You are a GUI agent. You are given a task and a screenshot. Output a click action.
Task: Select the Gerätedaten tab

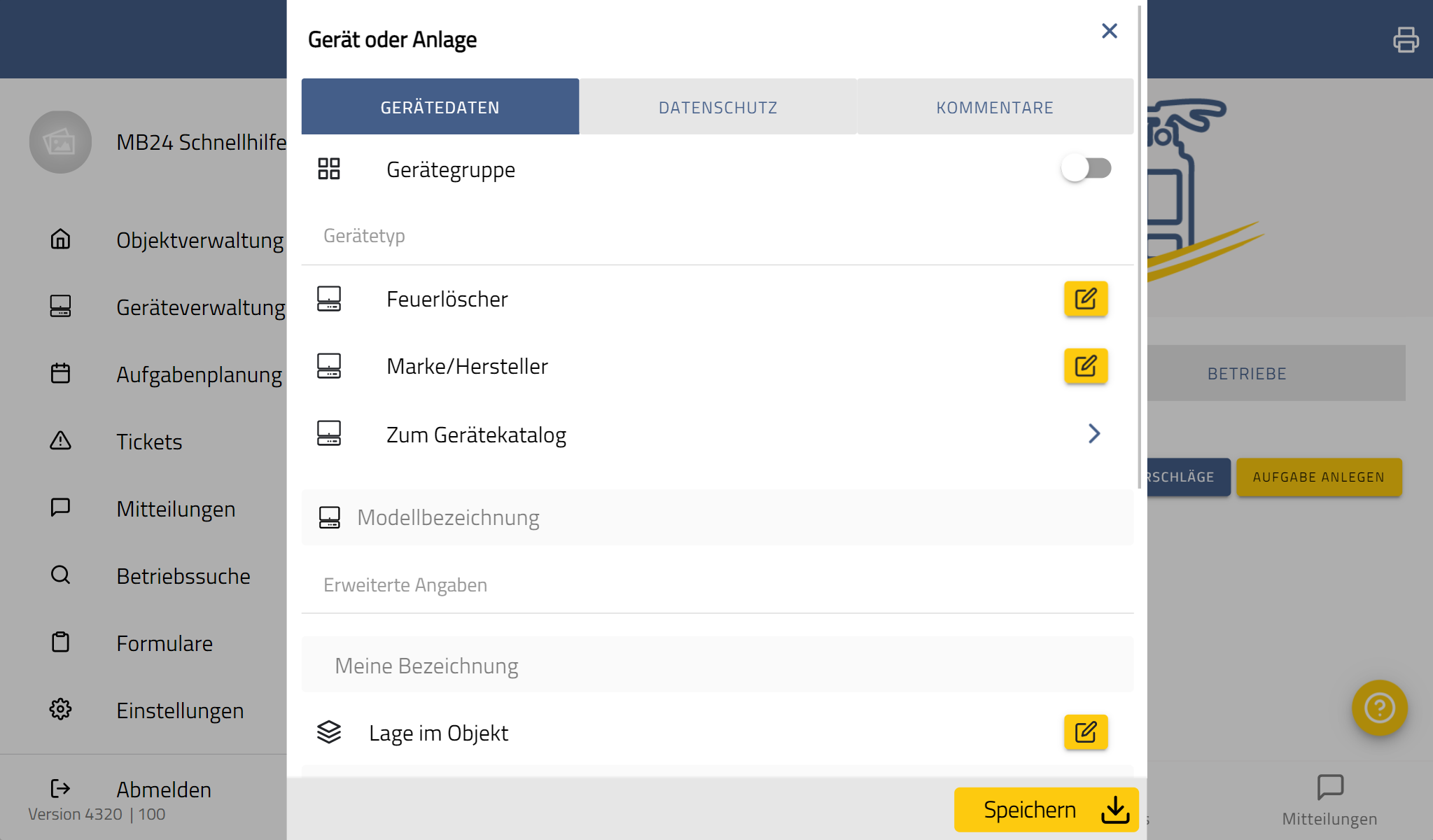coord(440,107)
